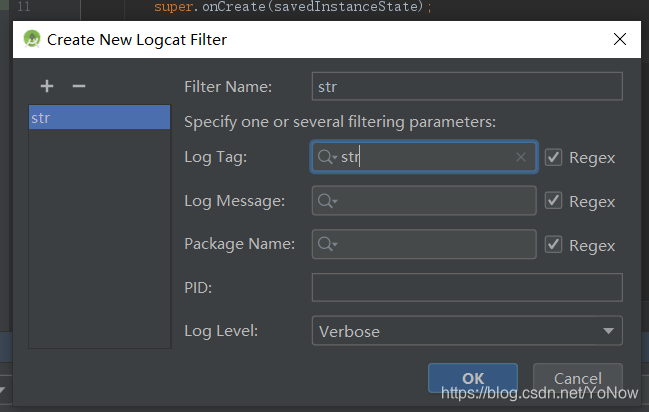Remove selected filter with minus icon
649x412 pixels.
tap(79, 86)
